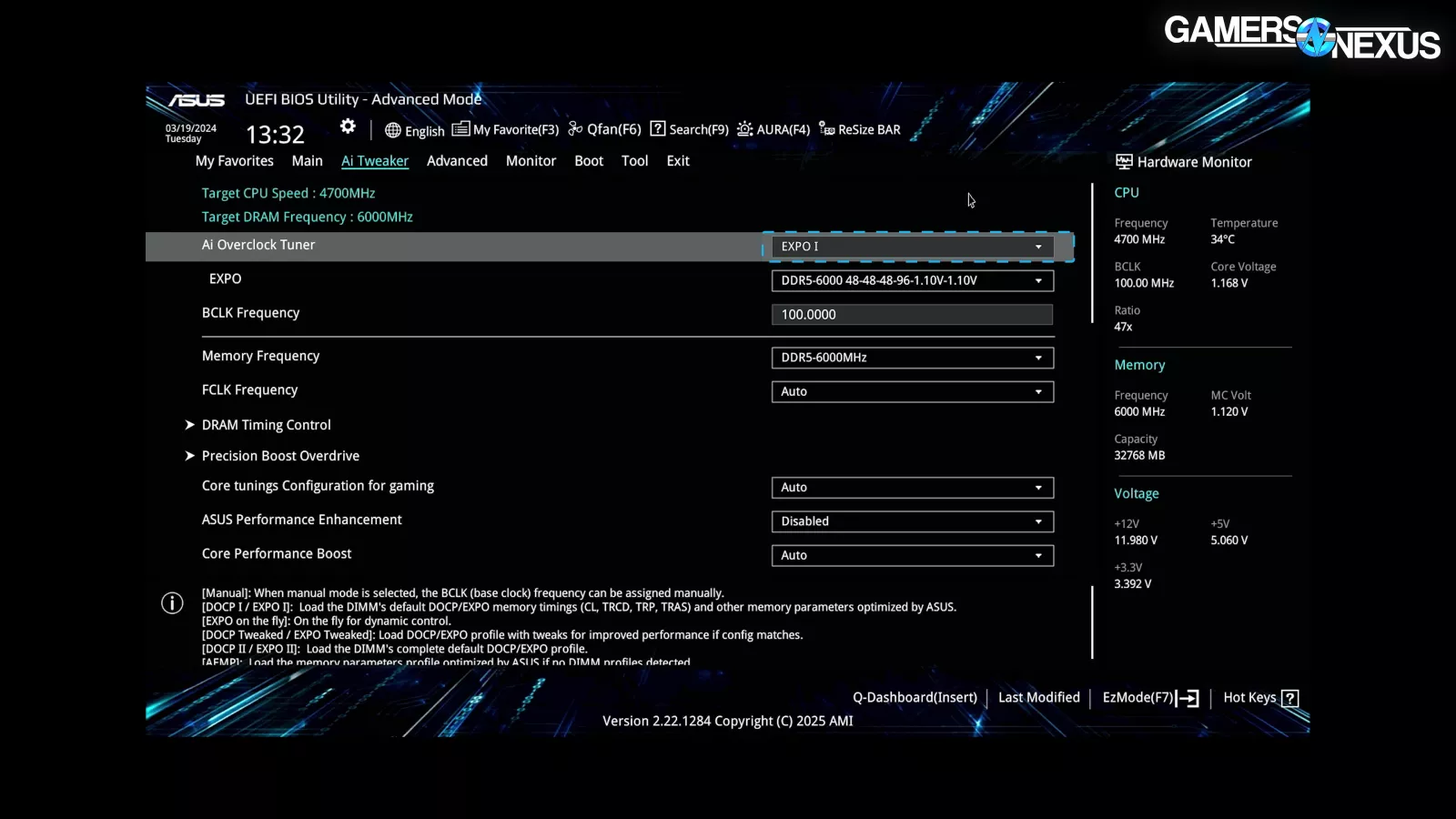This screenshot has width=1456, height=819.
Task: Click the Hot Keys question mark icon
Action: (x=1289, y=698)
